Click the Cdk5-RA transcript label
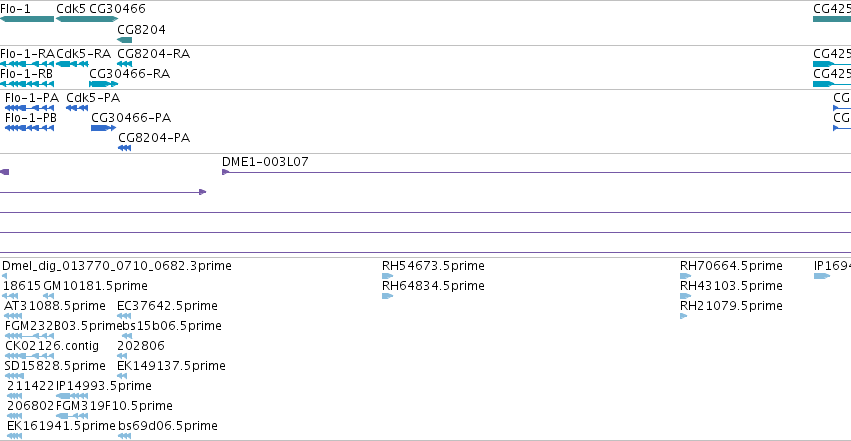This screenshot has width=851, height=441. 84,54
